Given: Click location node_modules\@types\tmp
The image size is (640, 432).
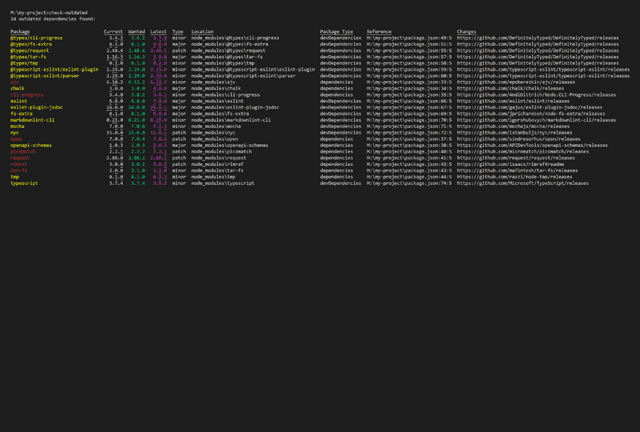Looking at the screenshot, I should click(x=223, y=63).
